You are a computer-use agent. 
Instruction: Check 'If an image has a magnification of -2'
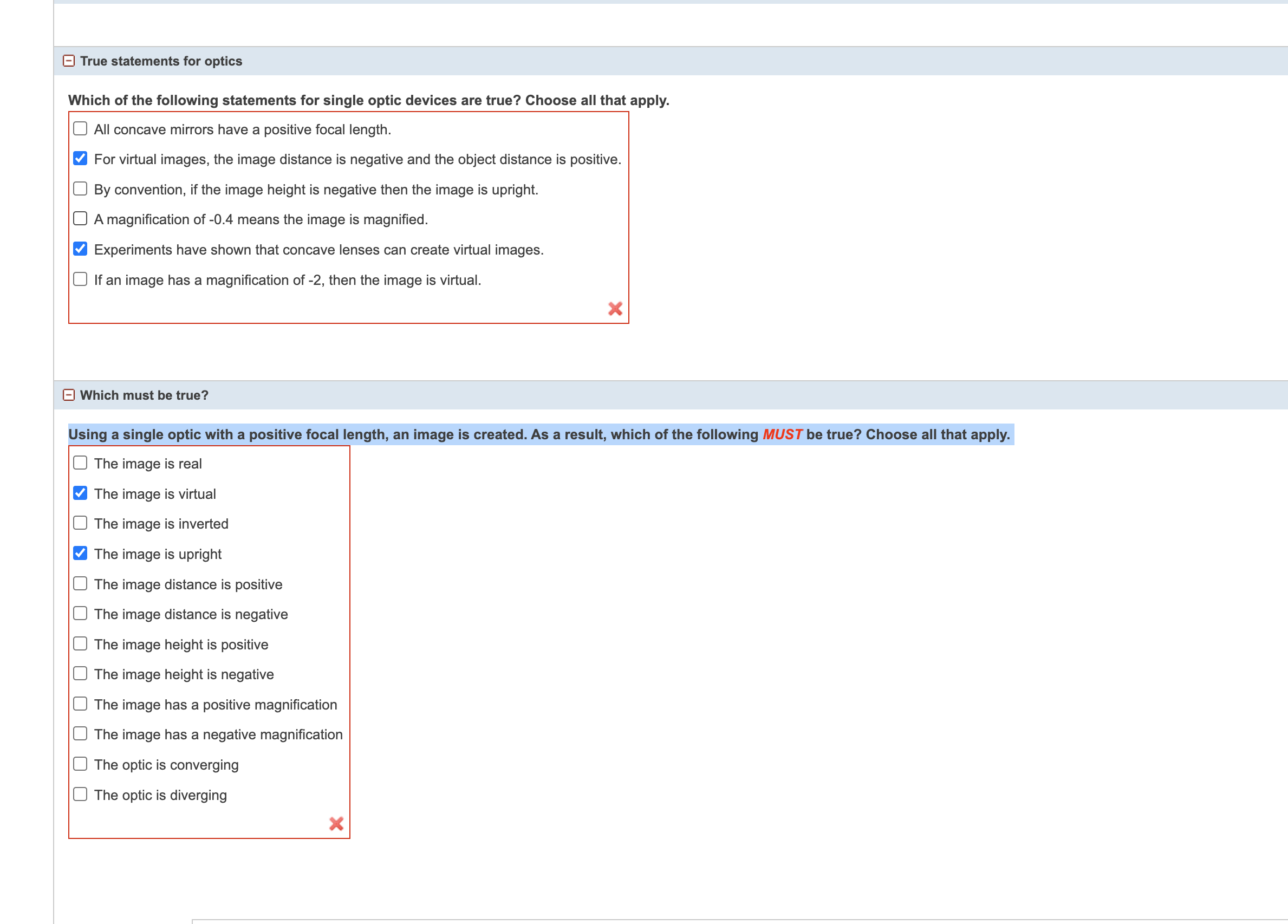pyautogui.click(x=80, y=279)
